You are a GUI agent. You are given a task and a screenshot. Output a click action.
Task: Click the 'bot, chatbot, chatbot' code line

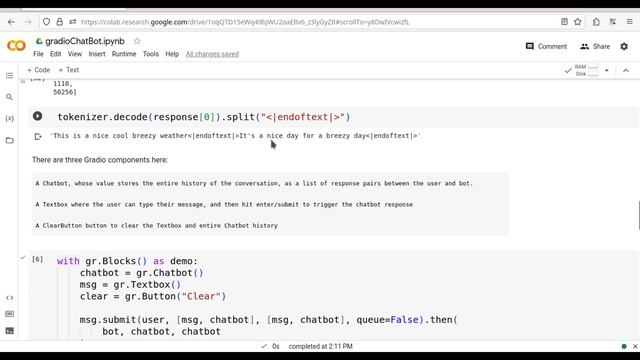tap(161, 331)
